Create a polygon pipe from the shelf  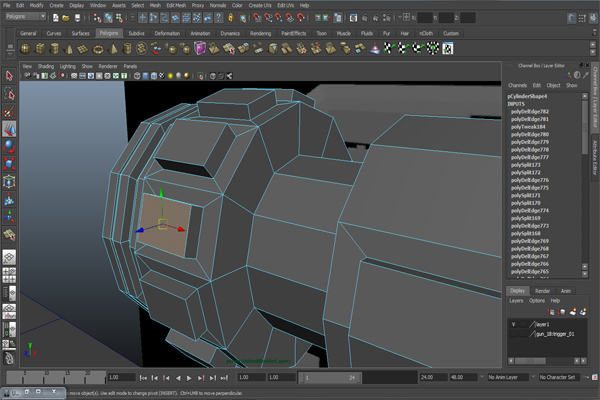[127, 49]
